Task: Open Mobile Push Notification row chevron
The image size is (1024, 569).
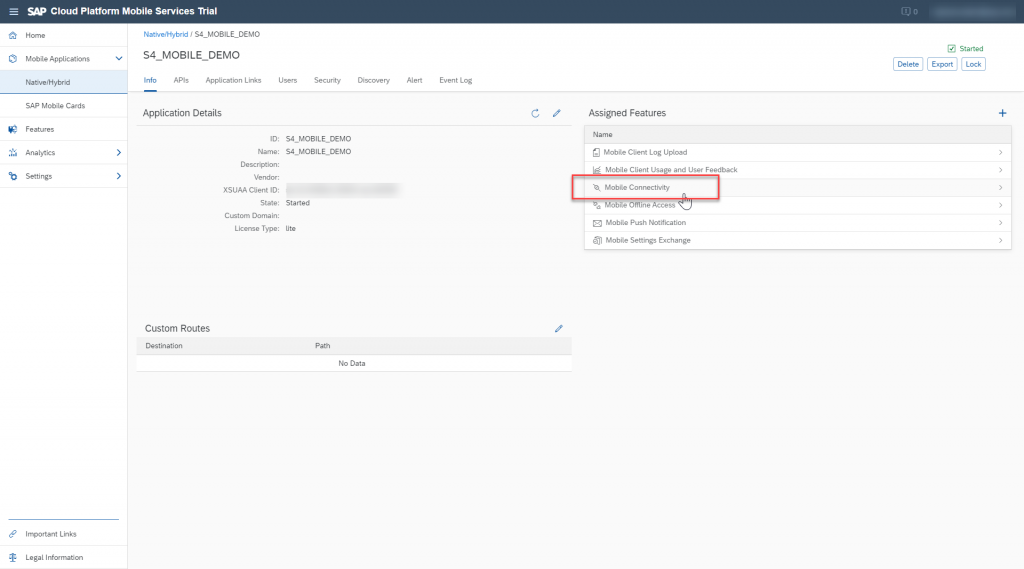Action: [1000, 223]
